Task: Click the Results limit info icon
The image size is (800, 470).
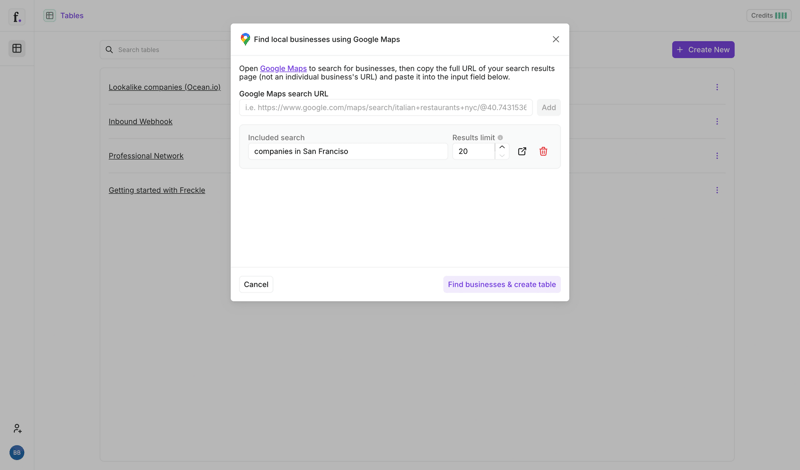Action: coord(500,138)
